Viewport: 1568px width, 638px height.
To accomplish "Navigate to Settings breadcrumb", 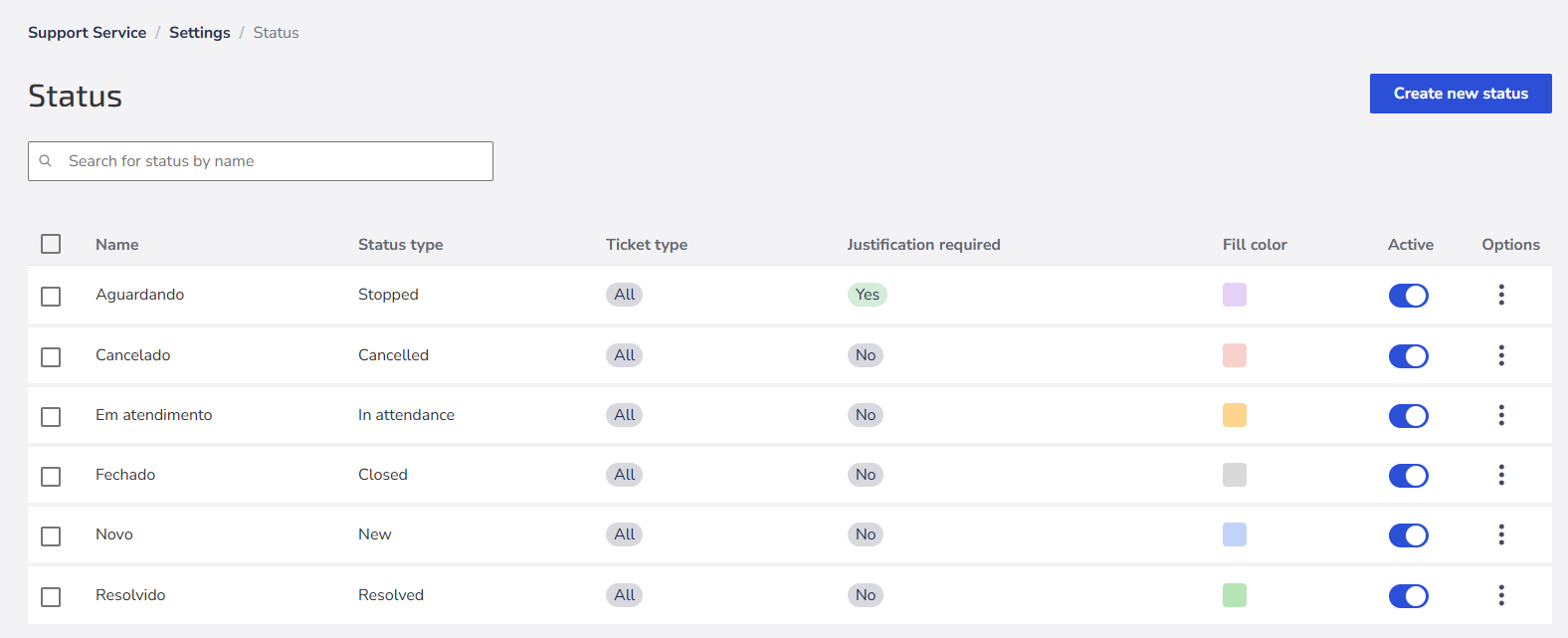I will (199, 33).
